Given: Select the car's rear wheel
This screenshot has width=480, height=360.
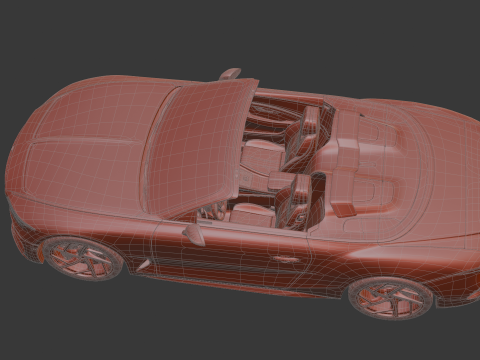Looking at the screenshot, I should [391, 298].
